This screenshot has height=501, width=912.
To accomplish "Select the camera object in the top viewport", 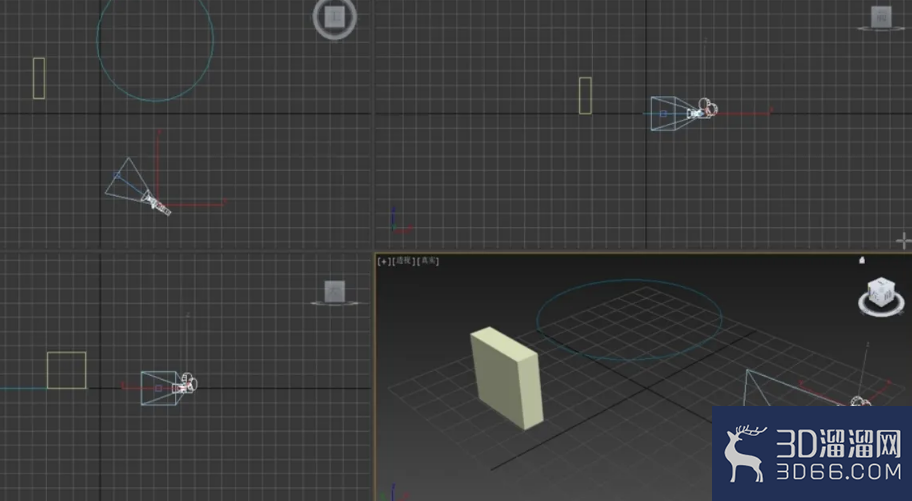I will click(x=157, y=204).
